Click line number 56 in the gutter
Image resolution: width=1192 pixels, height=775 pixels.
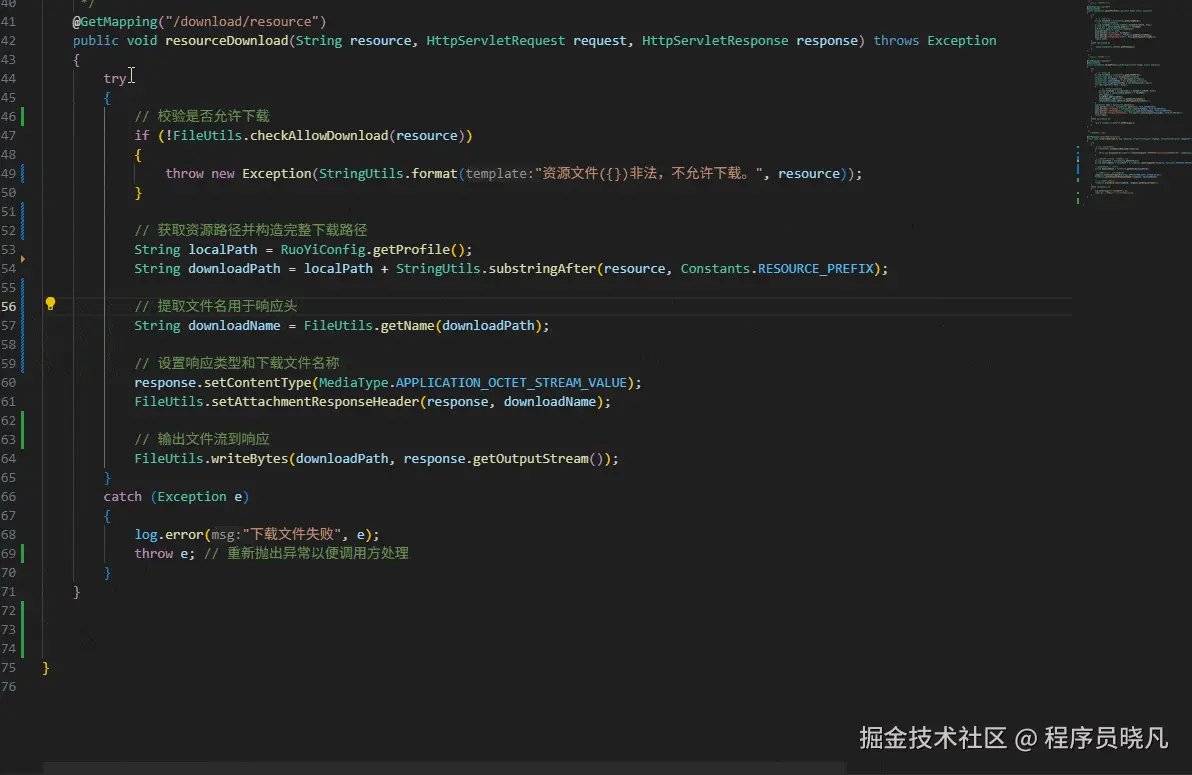pyautogui.click(x=9, y=307)
